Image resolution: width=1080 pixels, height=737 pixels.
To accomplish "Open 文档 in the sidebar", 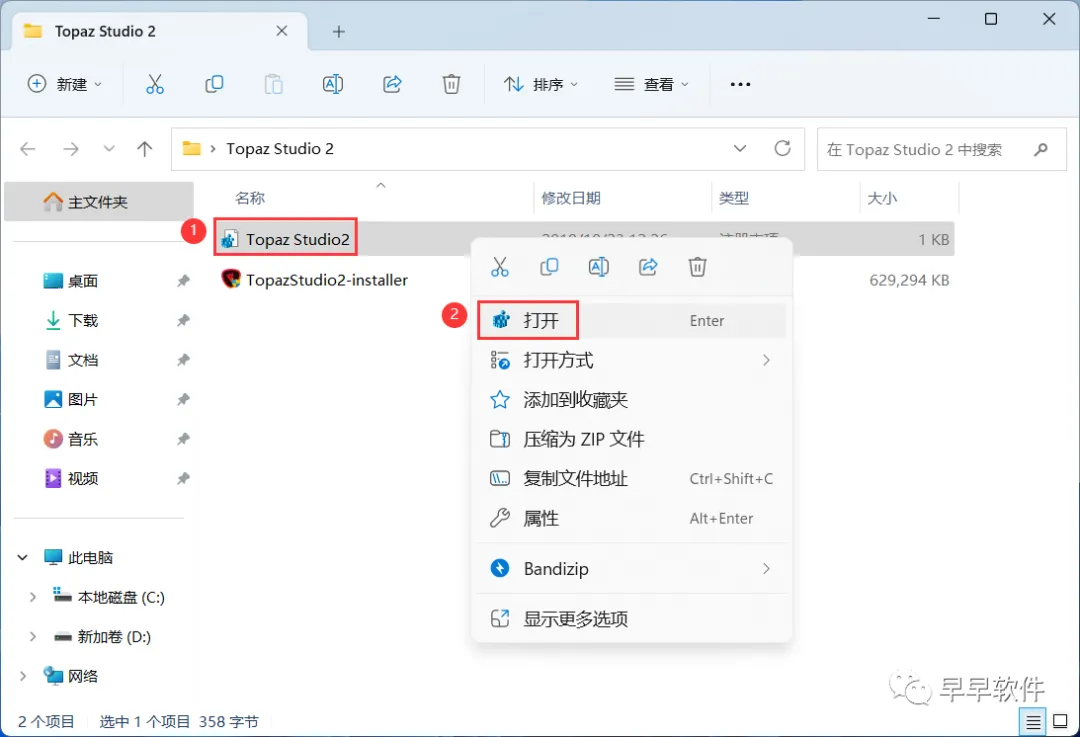I will [x=83, y=360].
